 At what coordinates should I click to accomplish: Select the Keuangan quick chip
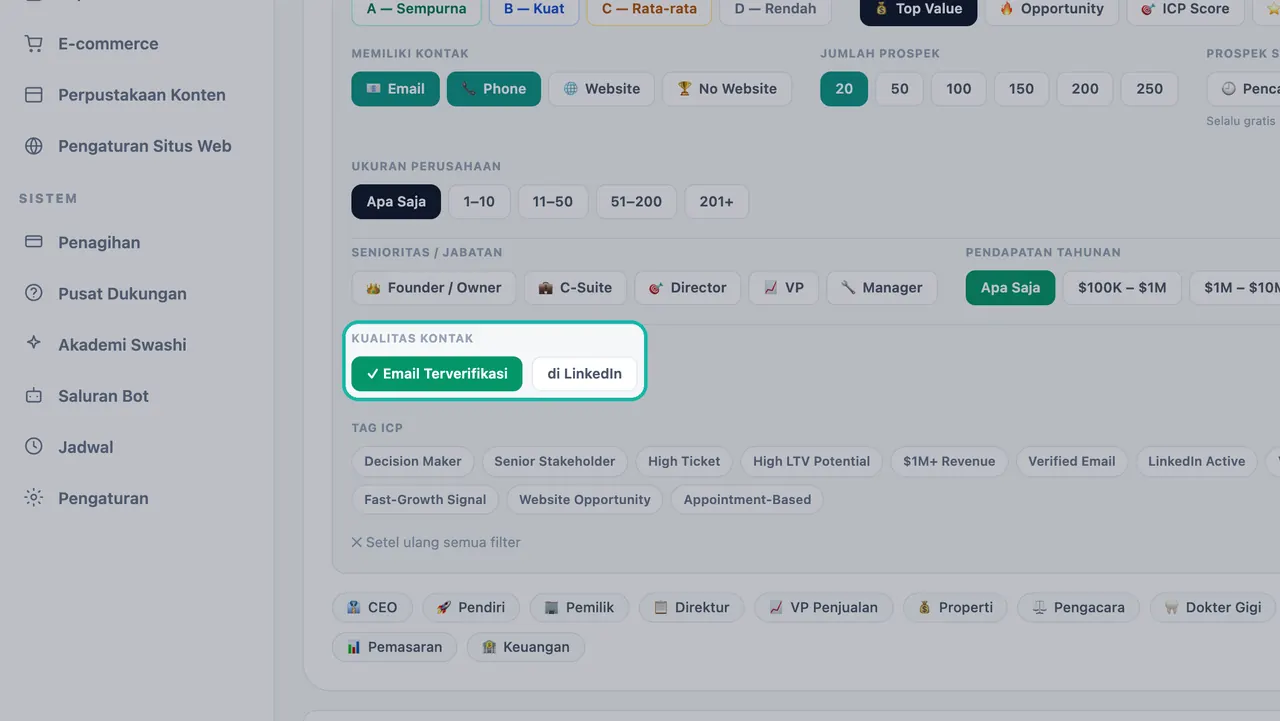[x=526, y=647]
